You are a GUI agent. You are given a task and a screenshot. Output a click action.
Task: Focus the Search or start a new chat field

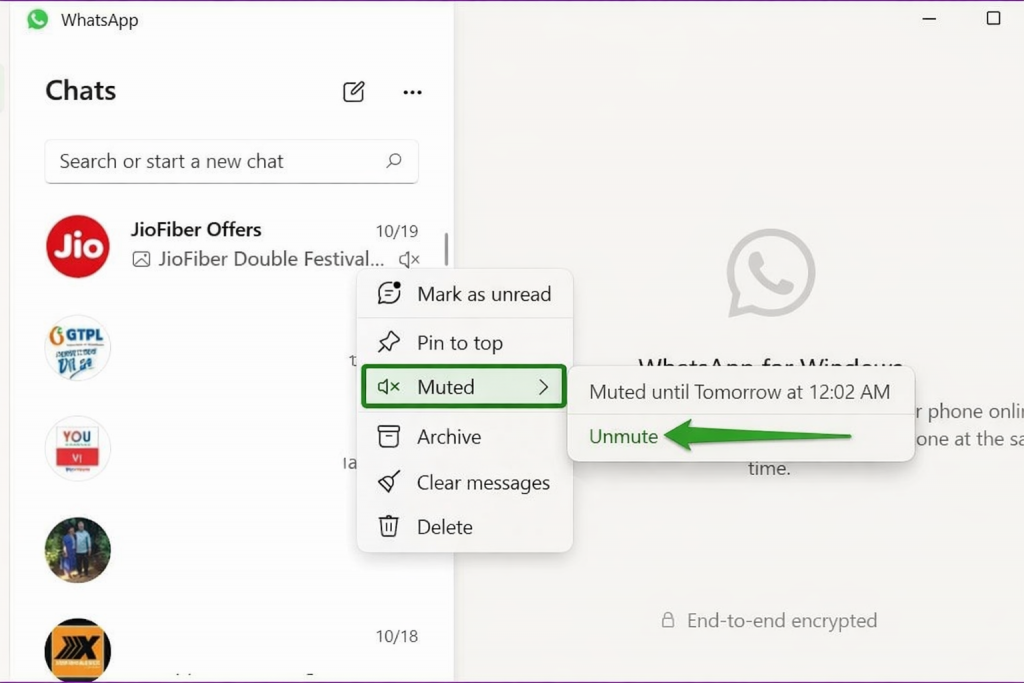click(x=231, y=161)
